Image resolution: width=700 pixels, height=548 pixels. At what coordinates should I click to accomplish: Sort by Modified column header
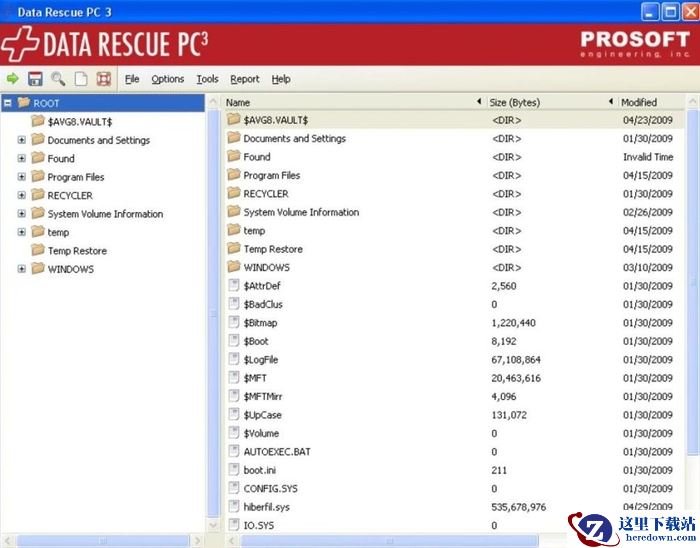coord(651,102)
